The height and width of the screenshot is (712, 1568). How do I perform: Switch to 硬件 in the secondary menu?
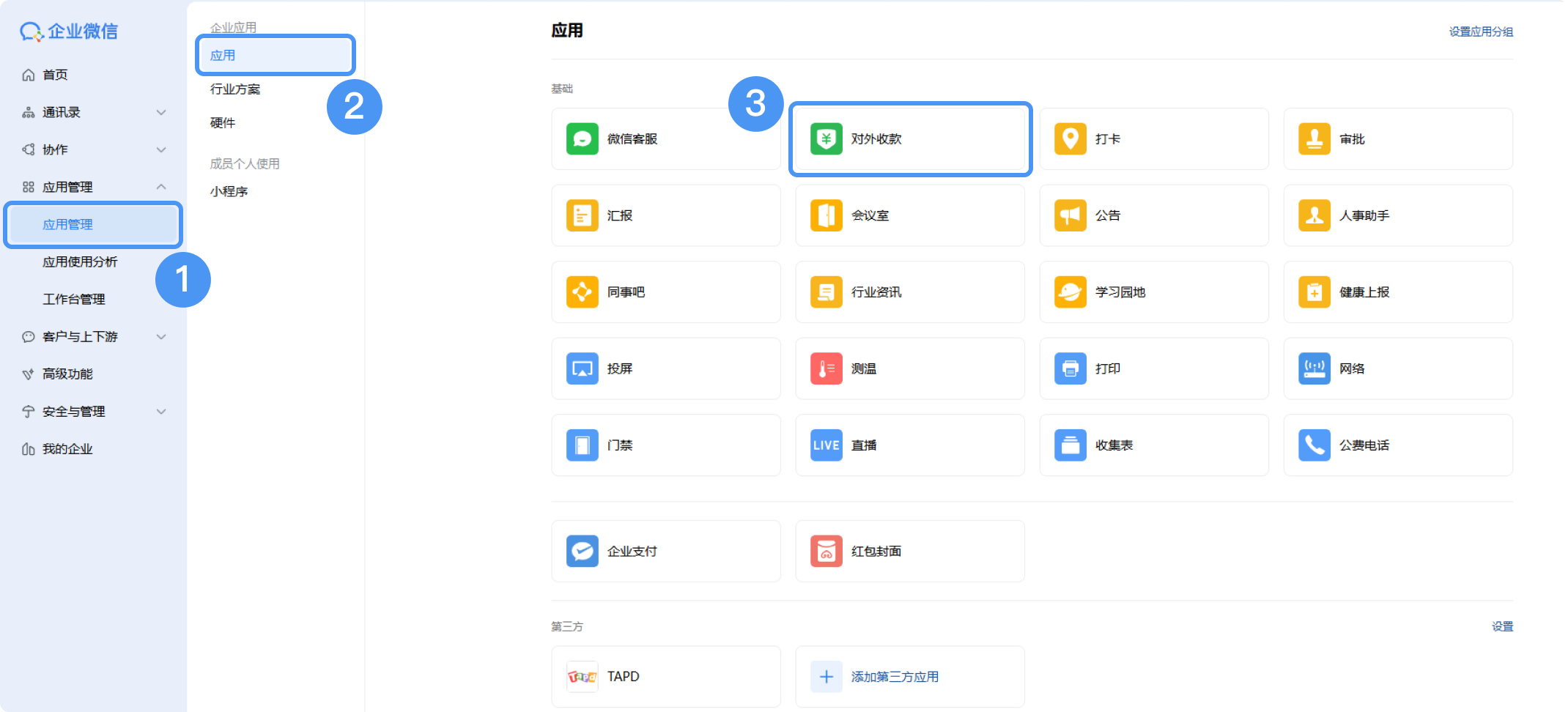pos(223,123)
